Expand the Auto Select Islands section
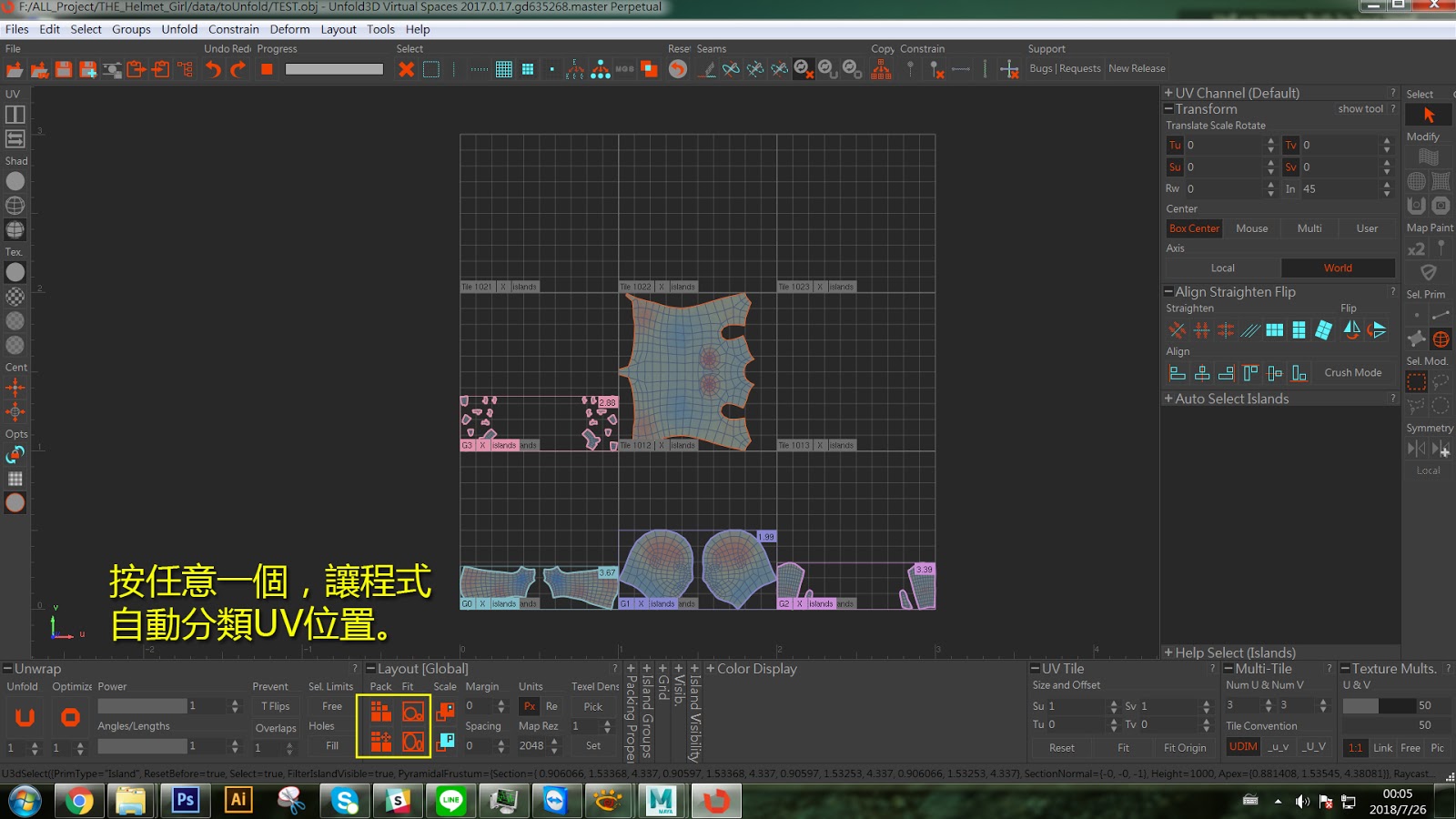Screen dimensions: 1456x819 coord(1168,399)
